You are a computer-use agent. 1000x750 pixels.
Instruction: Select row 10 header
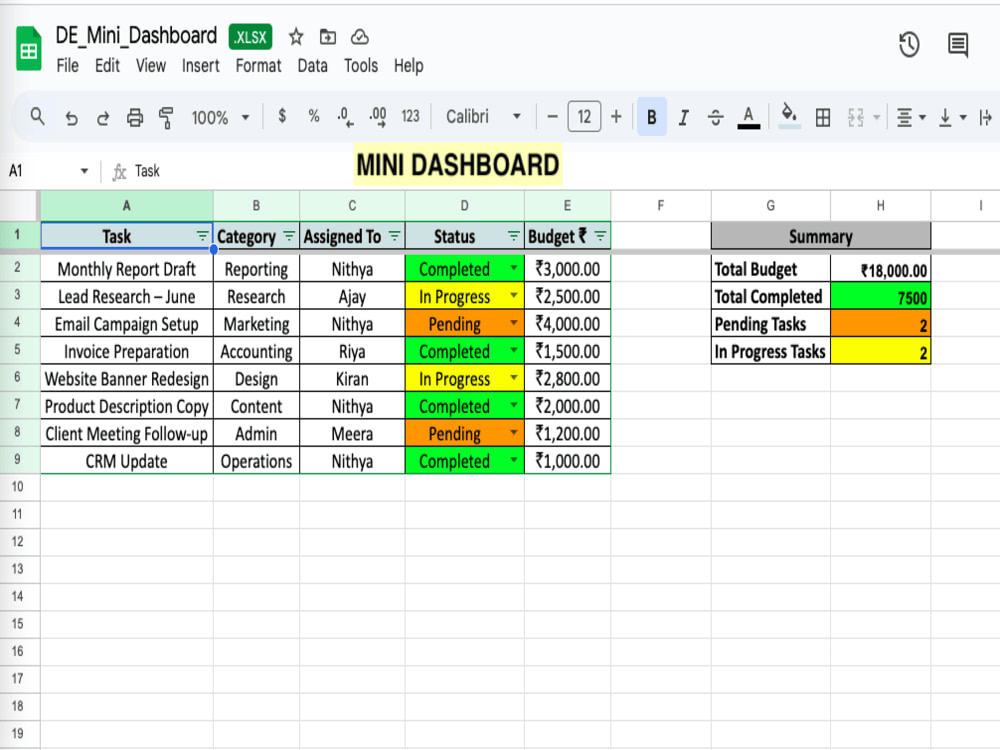point(18,487)
